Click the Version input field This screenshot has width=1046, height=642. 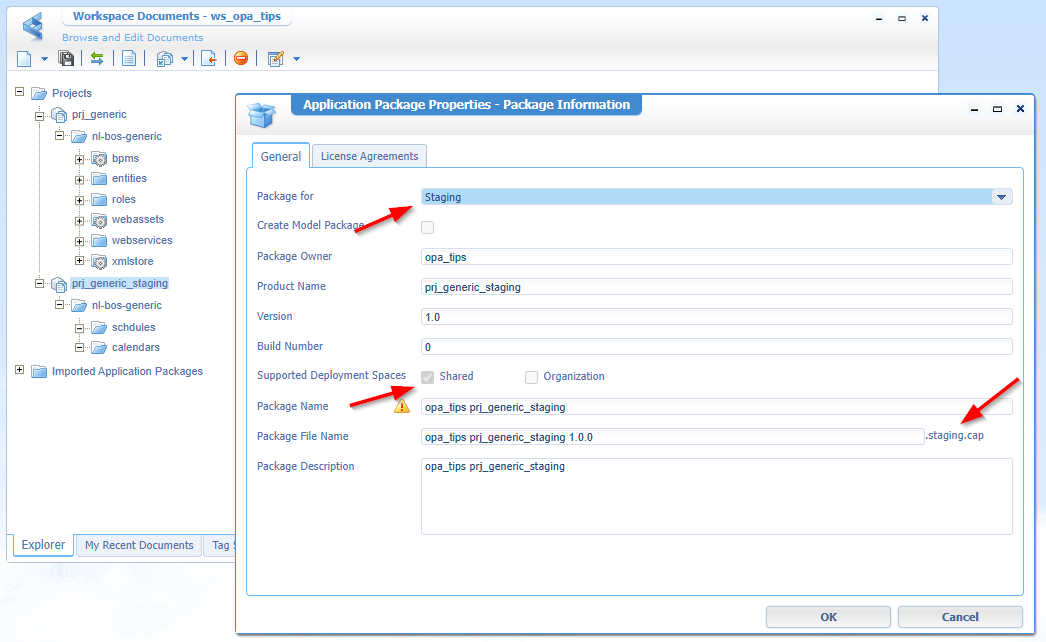pyautogui.click(x=717, y=317)
